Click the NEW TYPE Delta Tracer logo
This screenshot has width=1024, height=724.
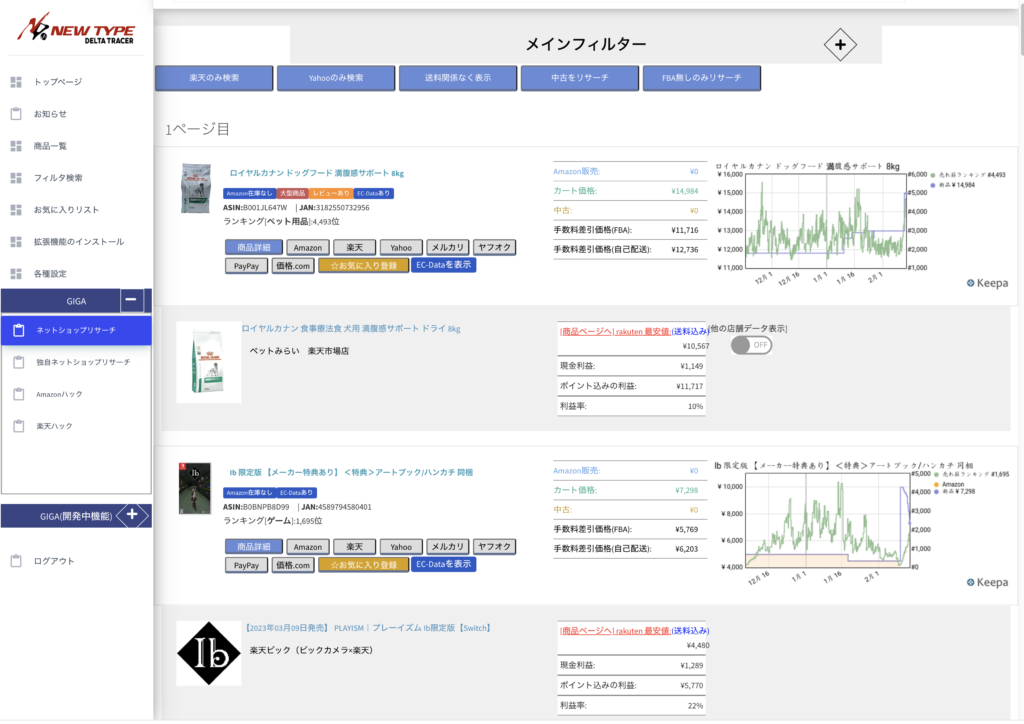[x=76, y=28]
